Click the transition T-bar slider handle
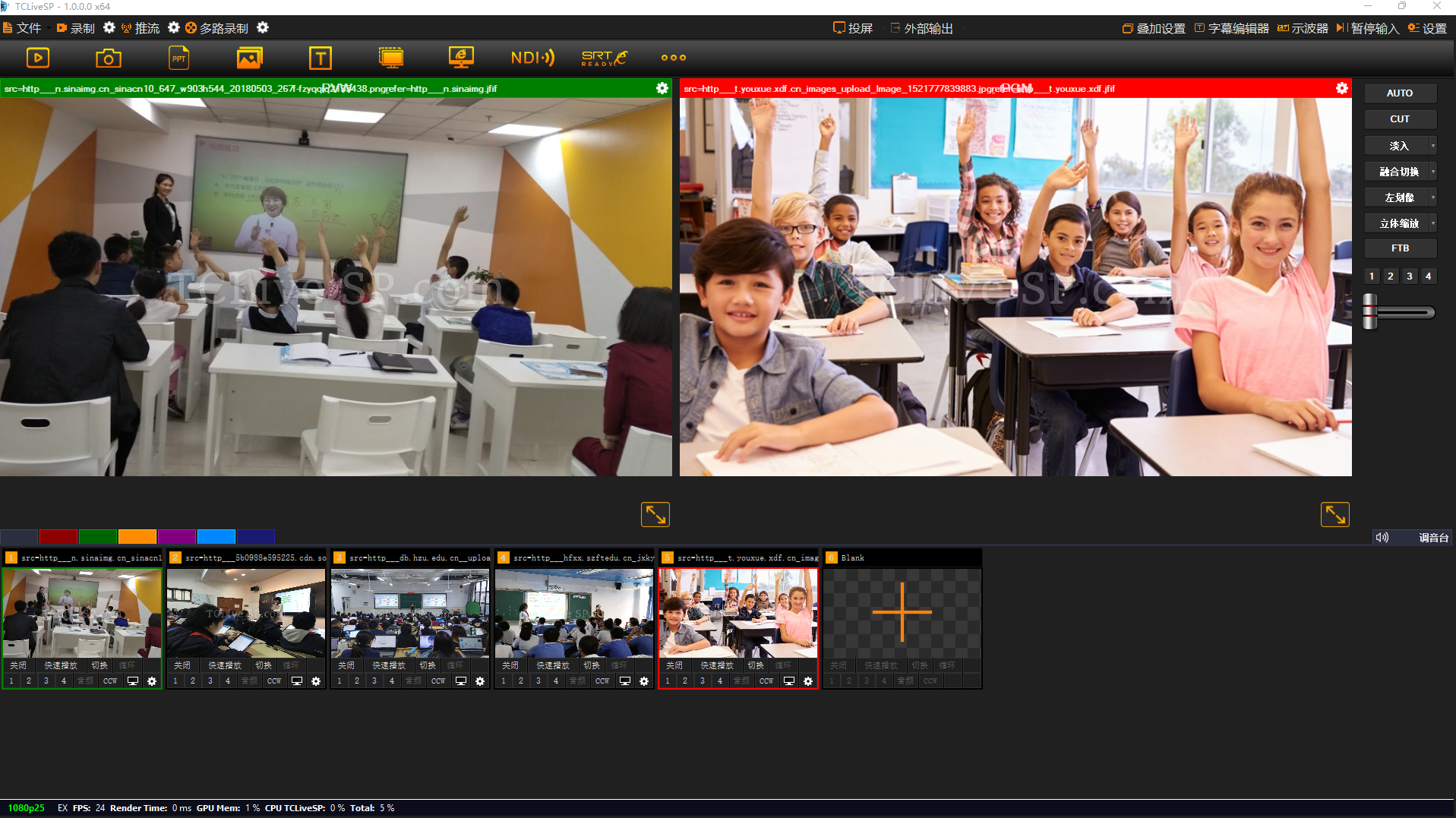1456x818 pixels. coord(1370,311)
